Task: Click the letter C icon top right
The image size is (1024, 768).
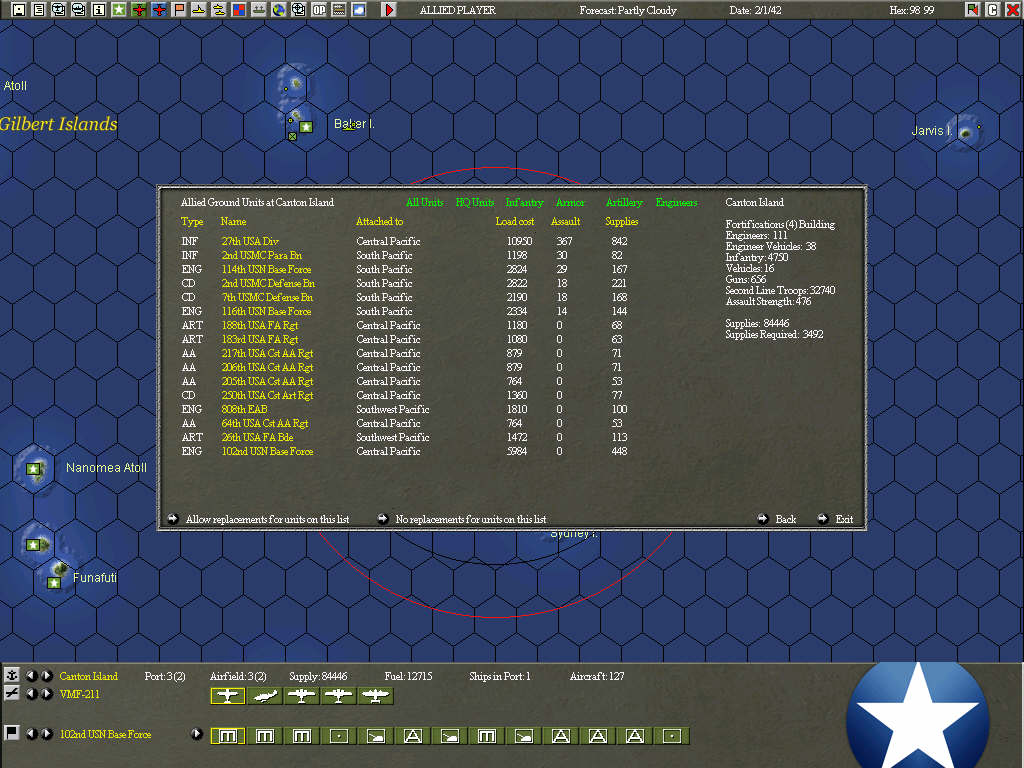Action: coord(993,10)
